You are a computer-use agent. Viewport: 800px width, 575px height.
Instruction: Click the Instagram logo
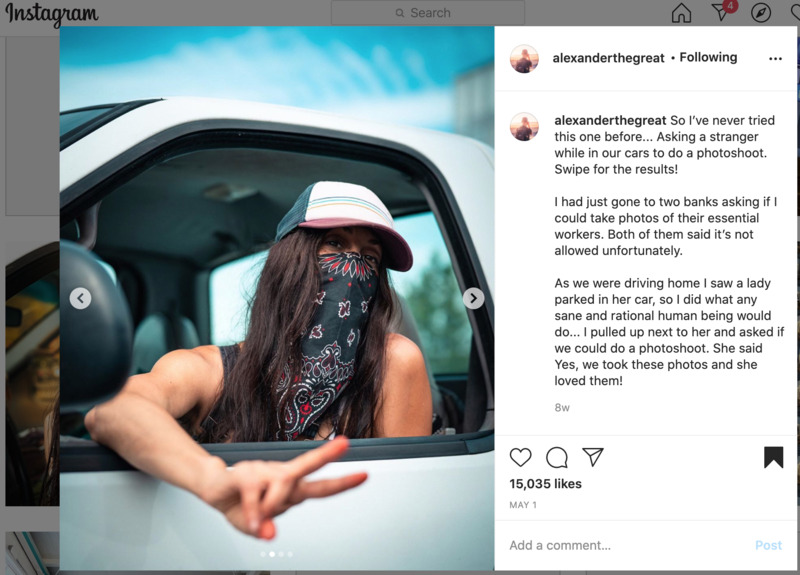(52, 14)
